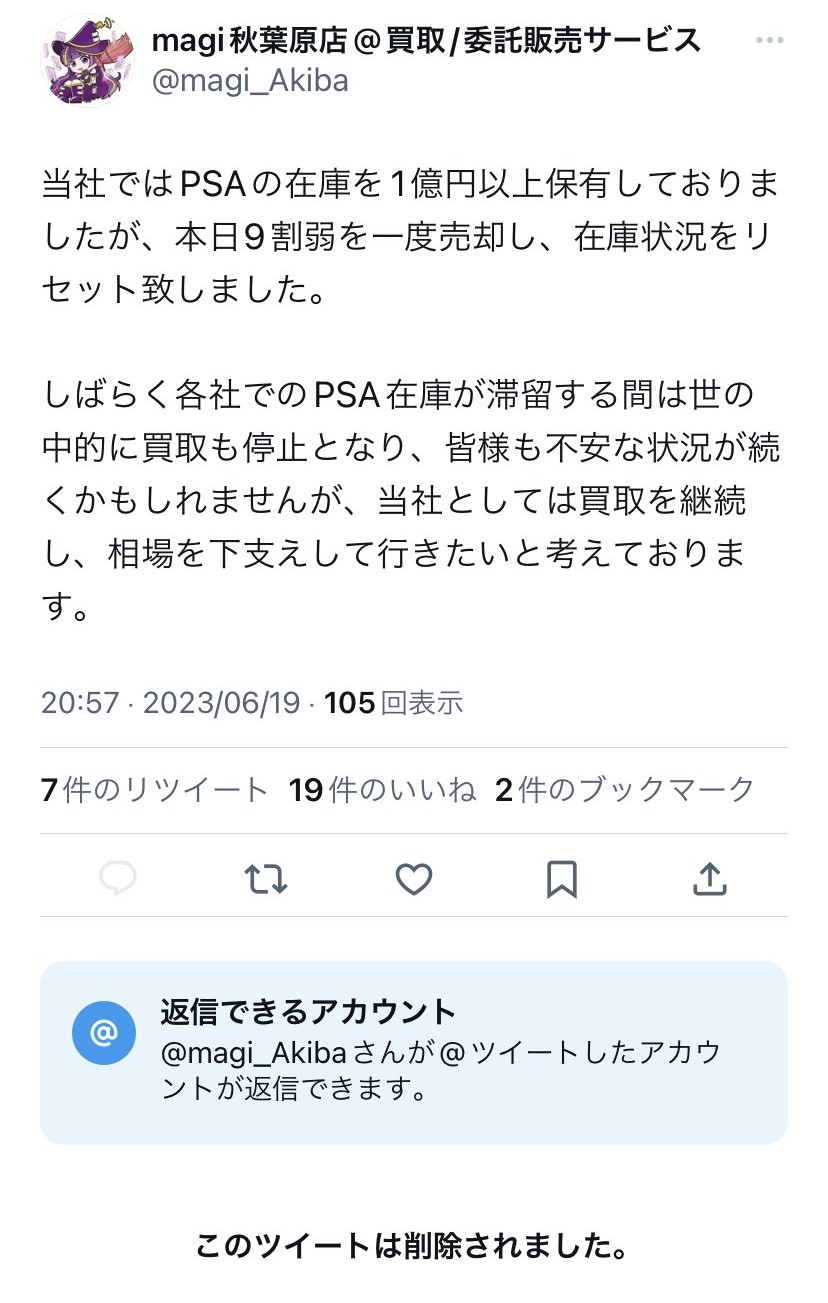
Task: View the 7件のリツイート list
Action: [x=155, y=790]
